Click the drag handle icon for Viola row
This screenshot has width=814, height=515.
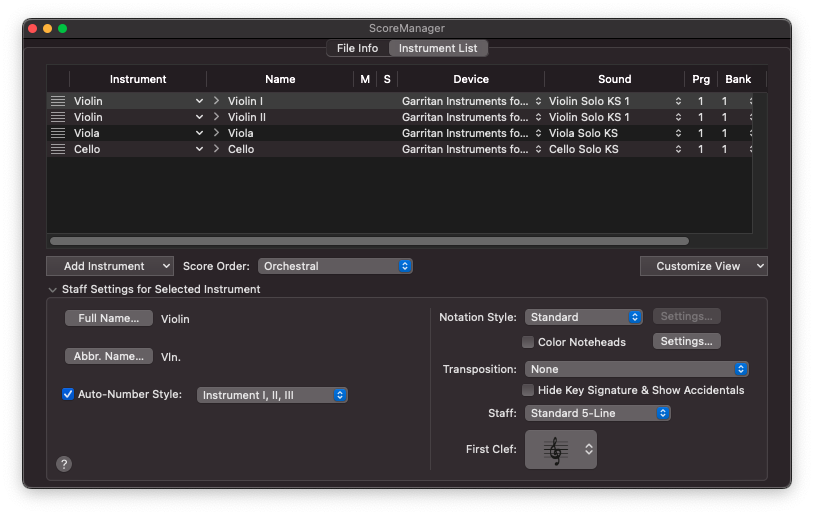pyautogui.click(x=58, y=133)
